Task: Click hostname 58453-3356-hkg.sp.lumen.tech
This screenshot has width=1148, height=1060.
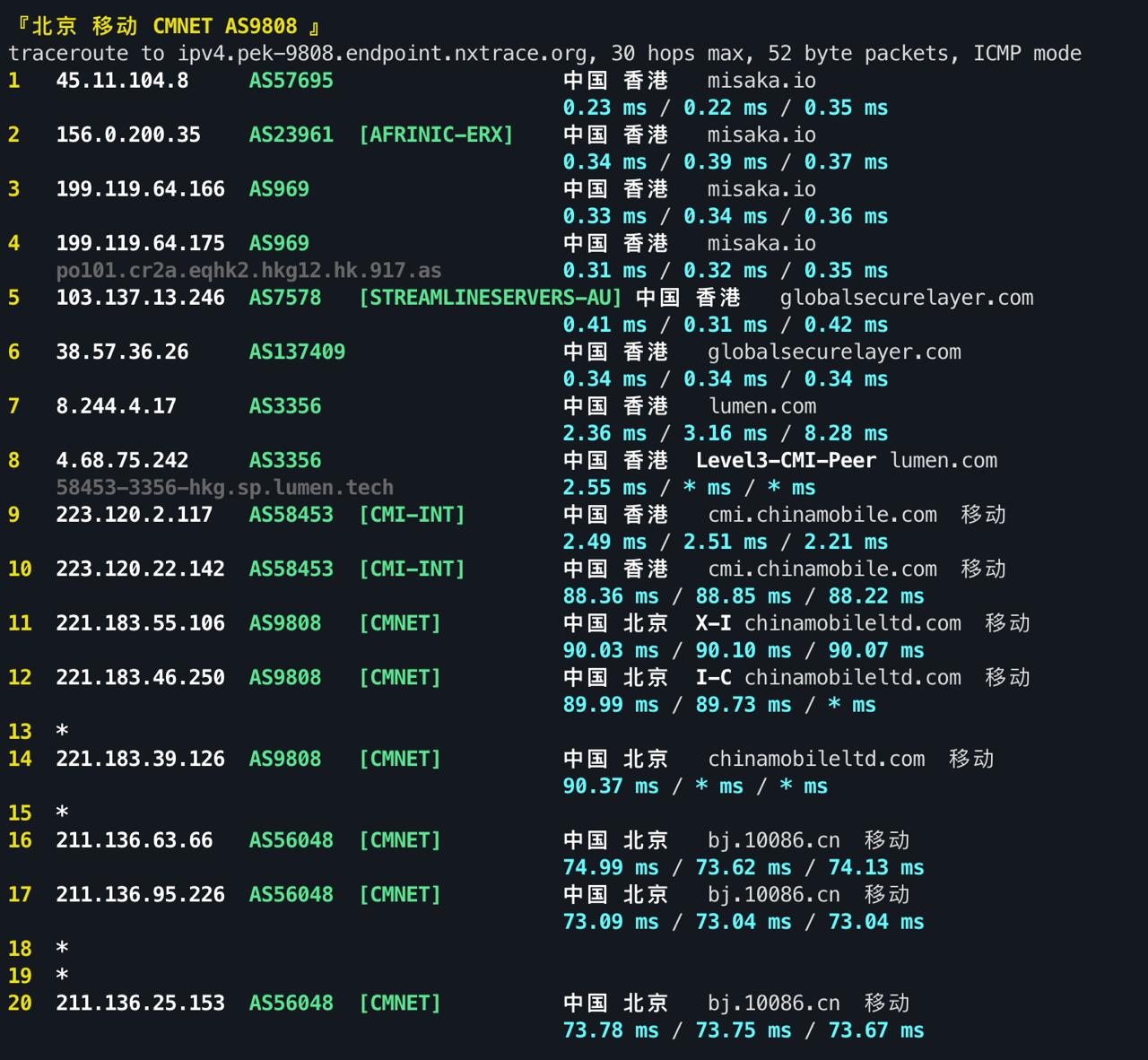Action: pyautogui.click(x=225, y=487)
